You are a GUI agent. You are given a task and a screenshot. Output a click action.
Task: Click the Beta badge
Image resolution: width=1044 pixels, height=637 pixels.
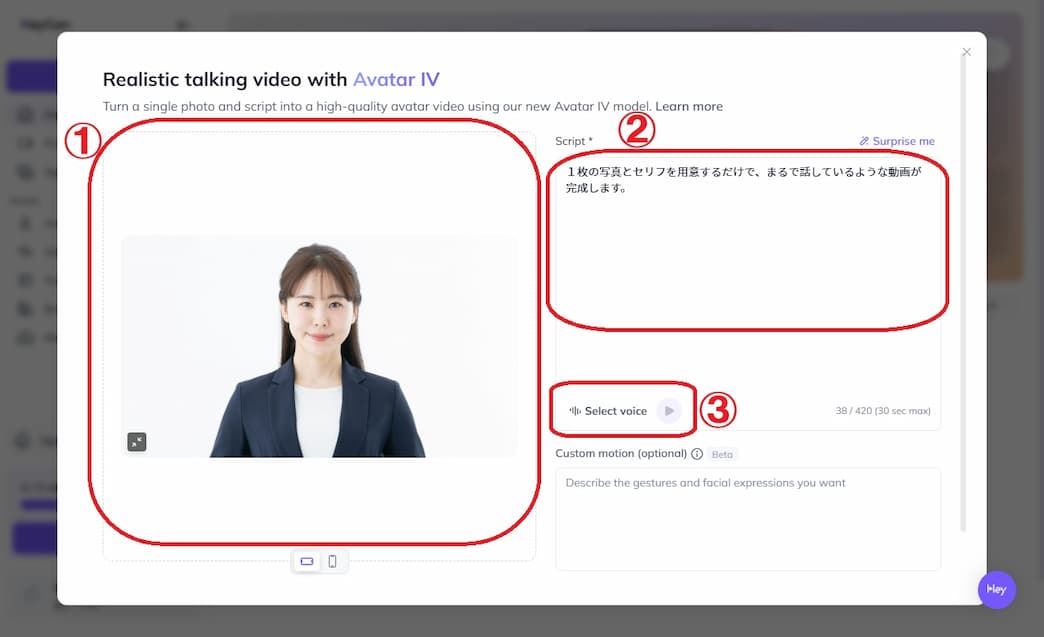pos(722,454)
